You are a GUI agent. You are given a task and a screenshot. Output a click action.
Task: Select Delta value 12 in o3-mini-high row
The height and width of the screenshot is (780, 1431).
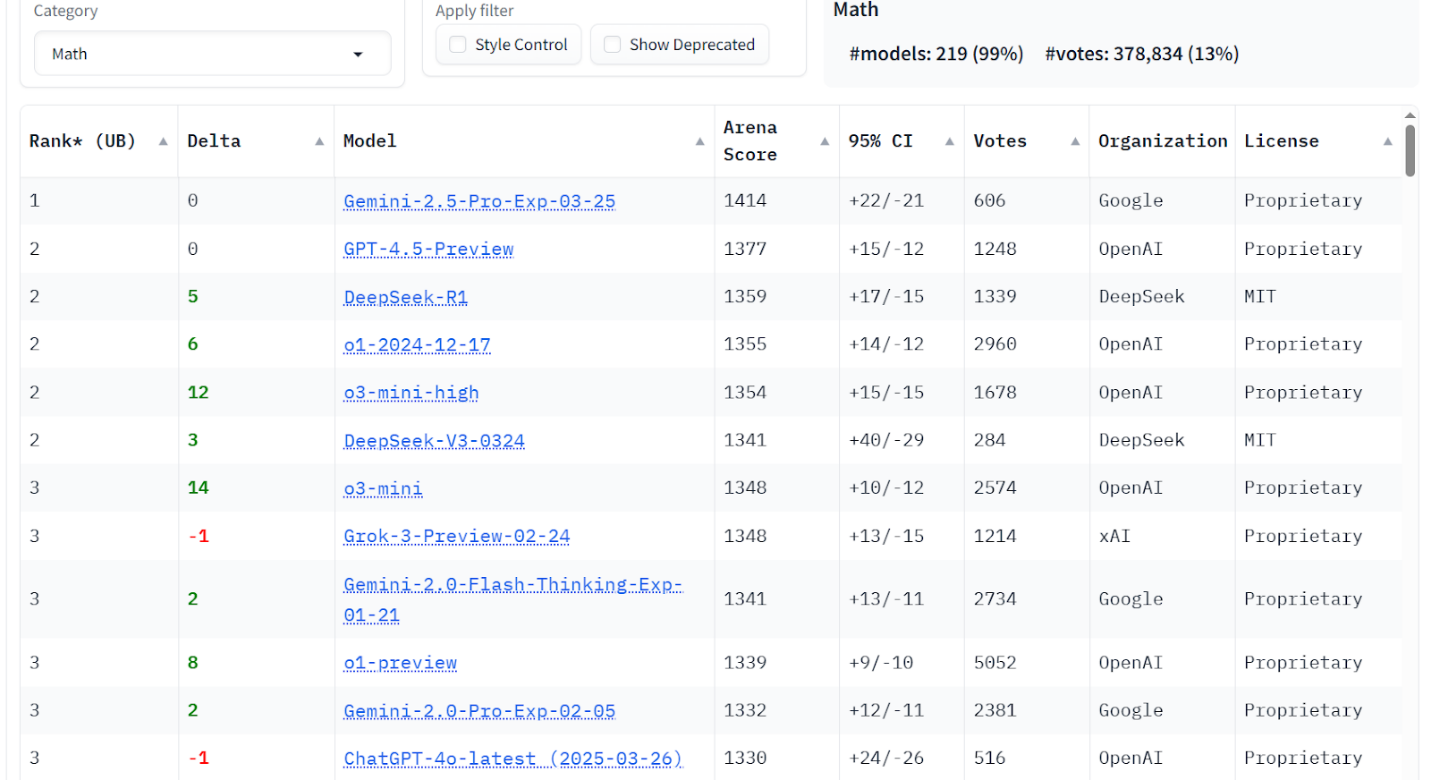[198, 393]
